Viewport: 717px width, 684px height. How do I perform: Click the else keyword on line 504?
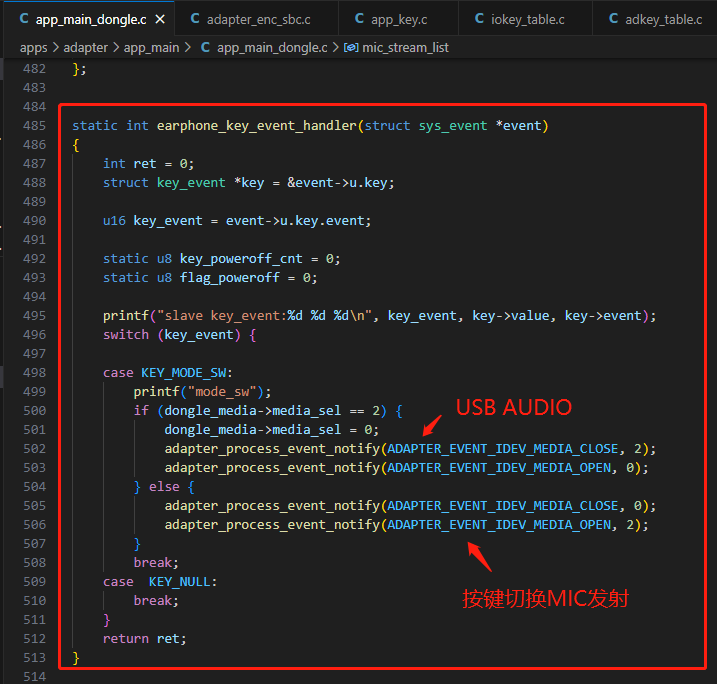tap(164, 487)
